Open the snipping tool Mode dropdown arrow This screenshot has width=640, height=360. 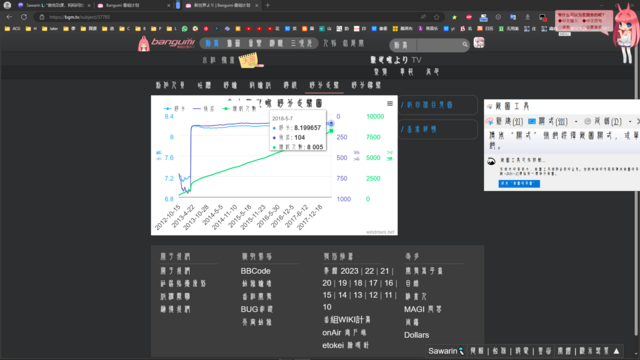pos(576,122)
